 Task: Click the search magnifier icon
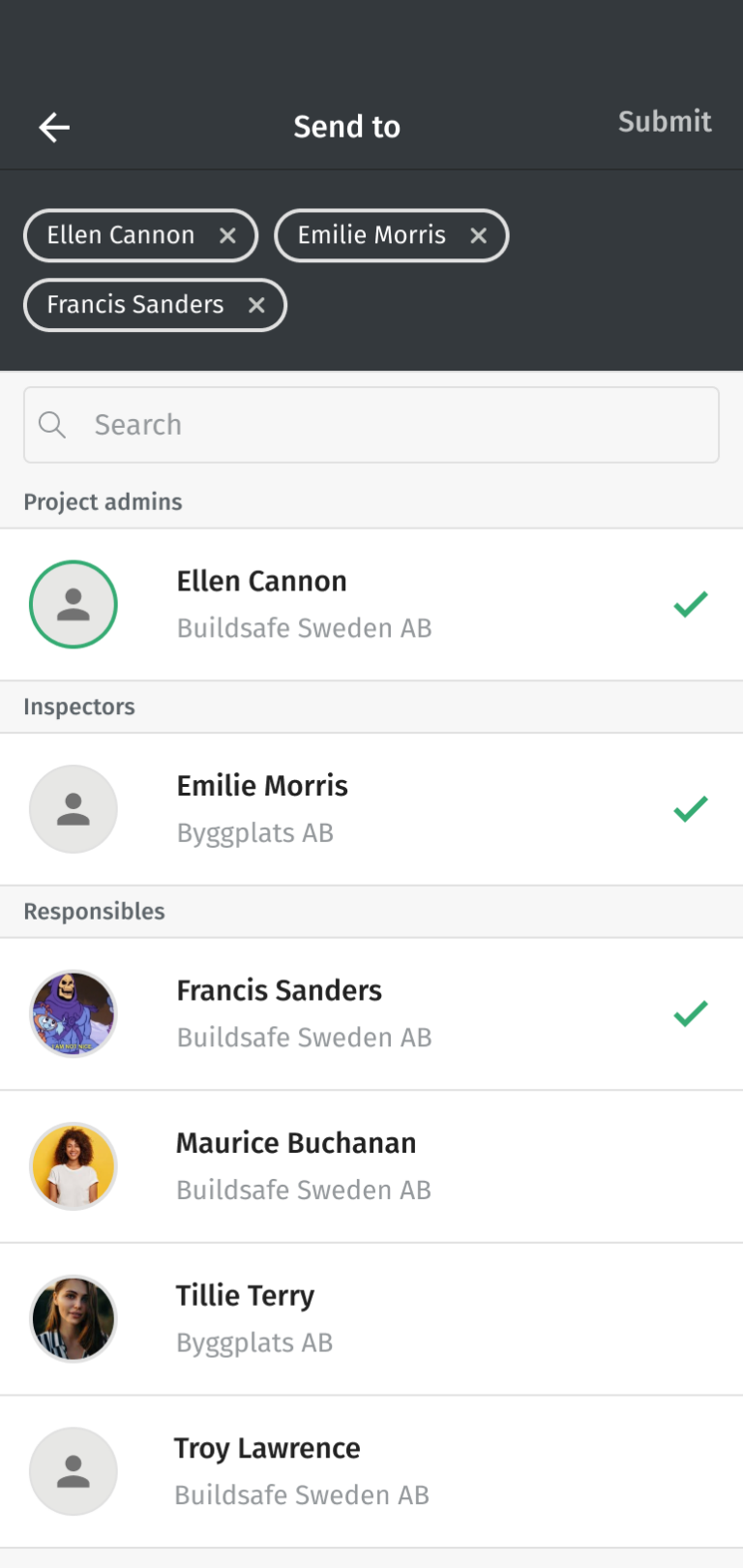point(52,425)
